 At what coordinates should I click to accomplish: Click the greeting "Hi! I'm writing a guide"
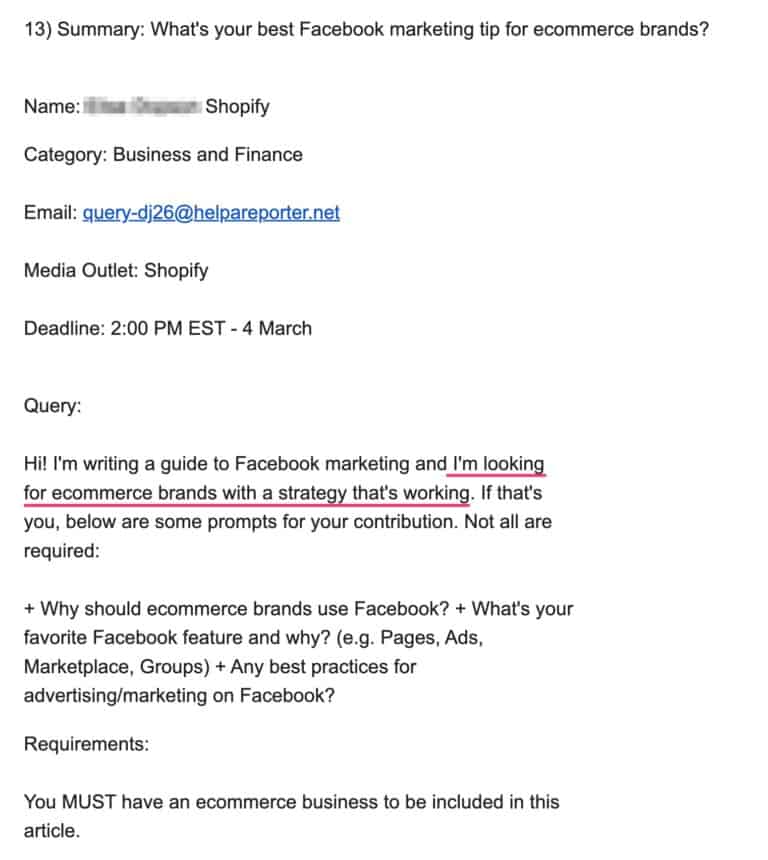[120, 464]
